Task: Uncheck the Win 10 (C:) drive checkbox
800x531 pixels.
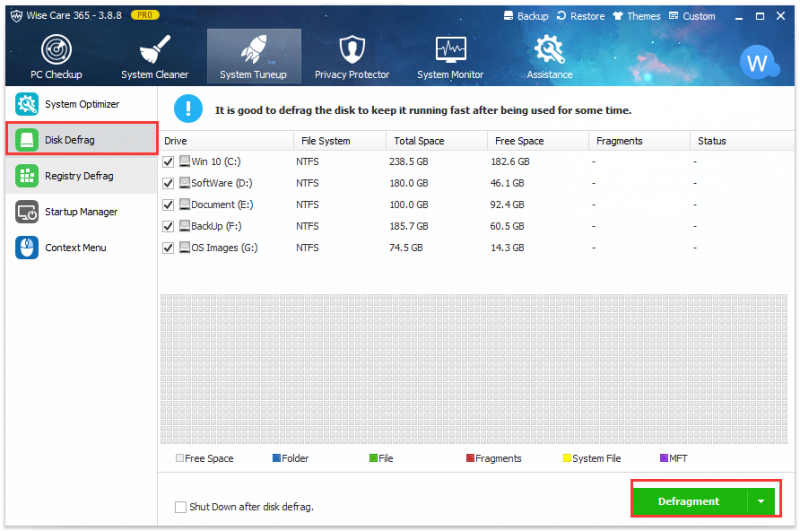Action: tap(168, 162)
